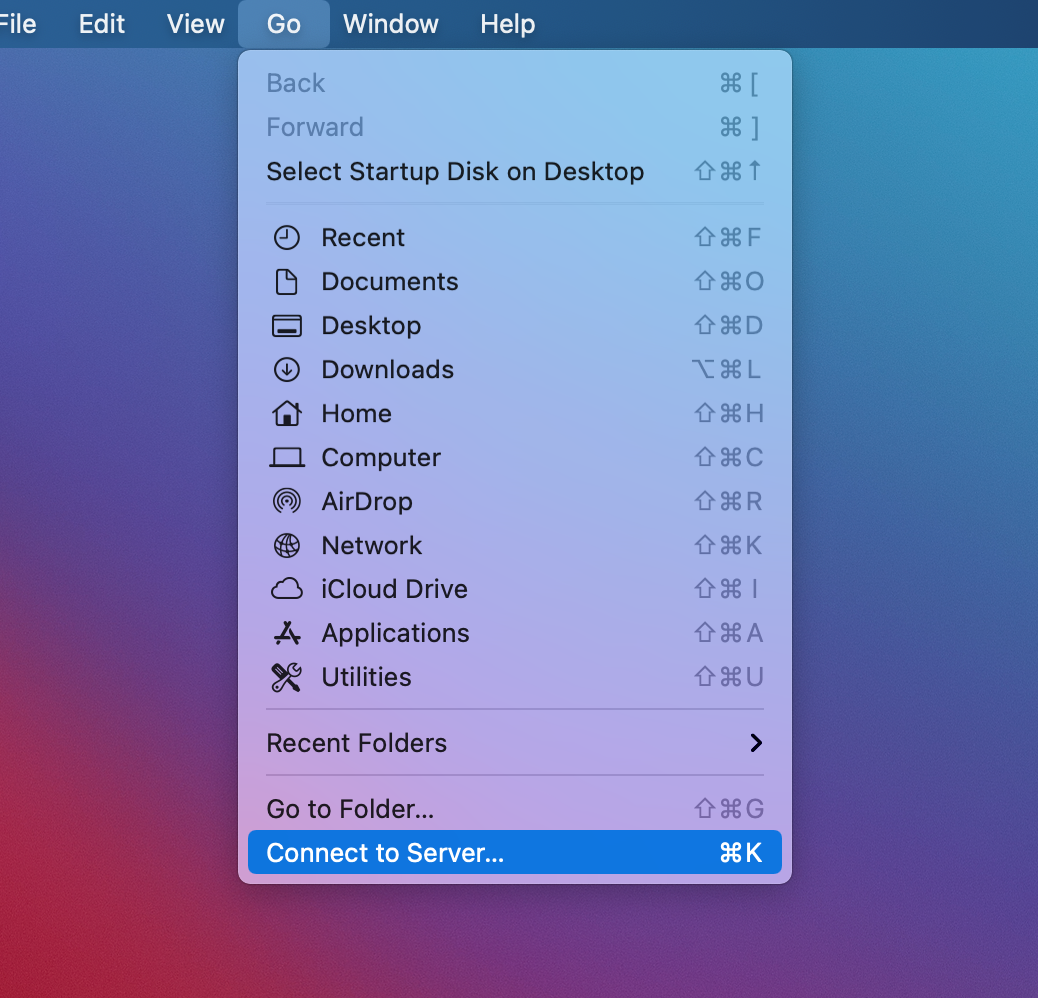Click the Applications label
1038x998 pixels.
click(395, 633)
